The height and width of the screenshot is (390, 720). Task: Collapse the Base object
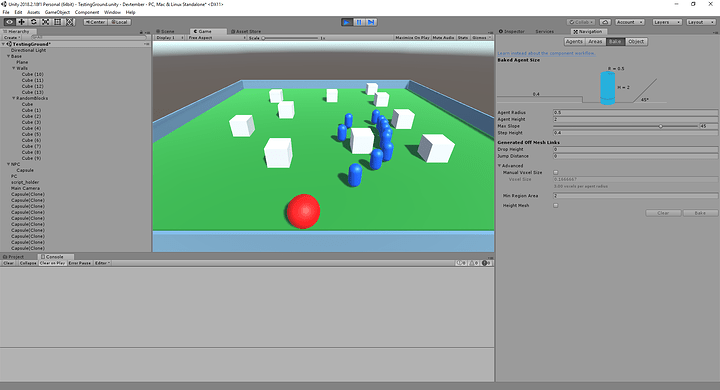(8, 56)
